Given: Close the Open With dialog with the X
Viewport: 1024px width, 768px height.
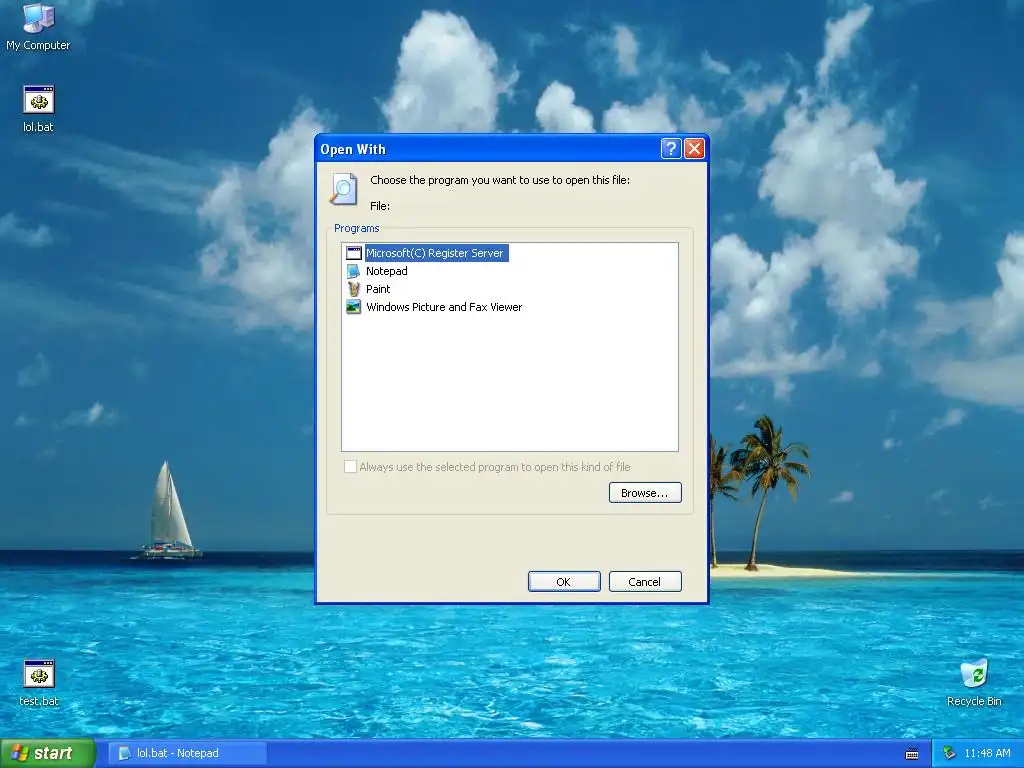Looking at the screenshot, I should [x=694, y=149].
